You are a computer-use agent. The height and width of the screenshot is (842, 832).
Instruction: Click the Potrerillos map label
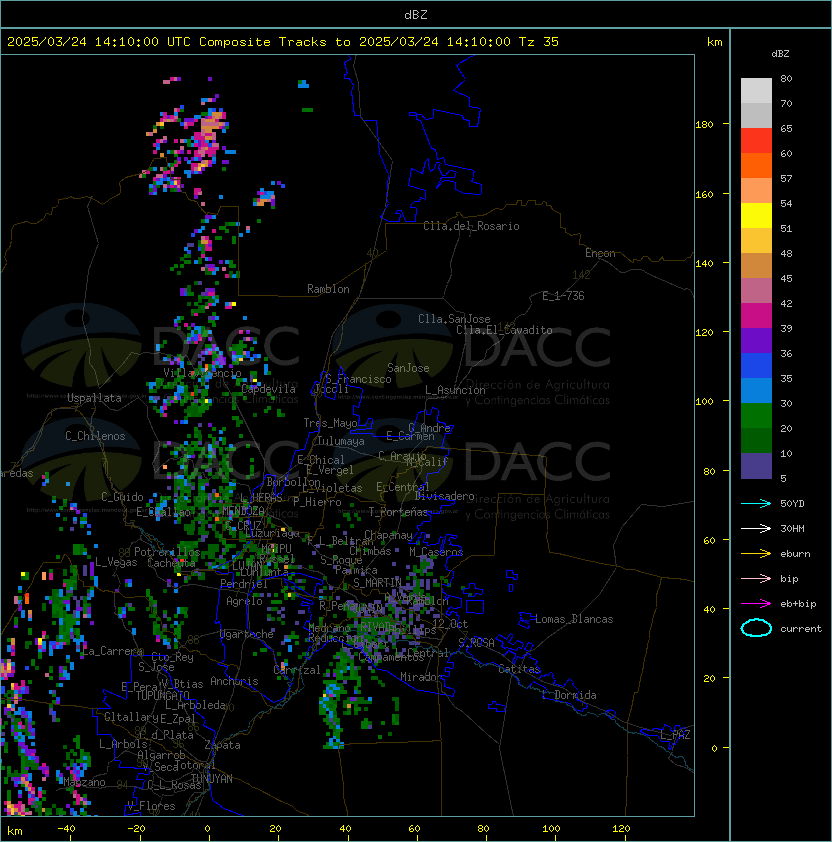(167, 552)
